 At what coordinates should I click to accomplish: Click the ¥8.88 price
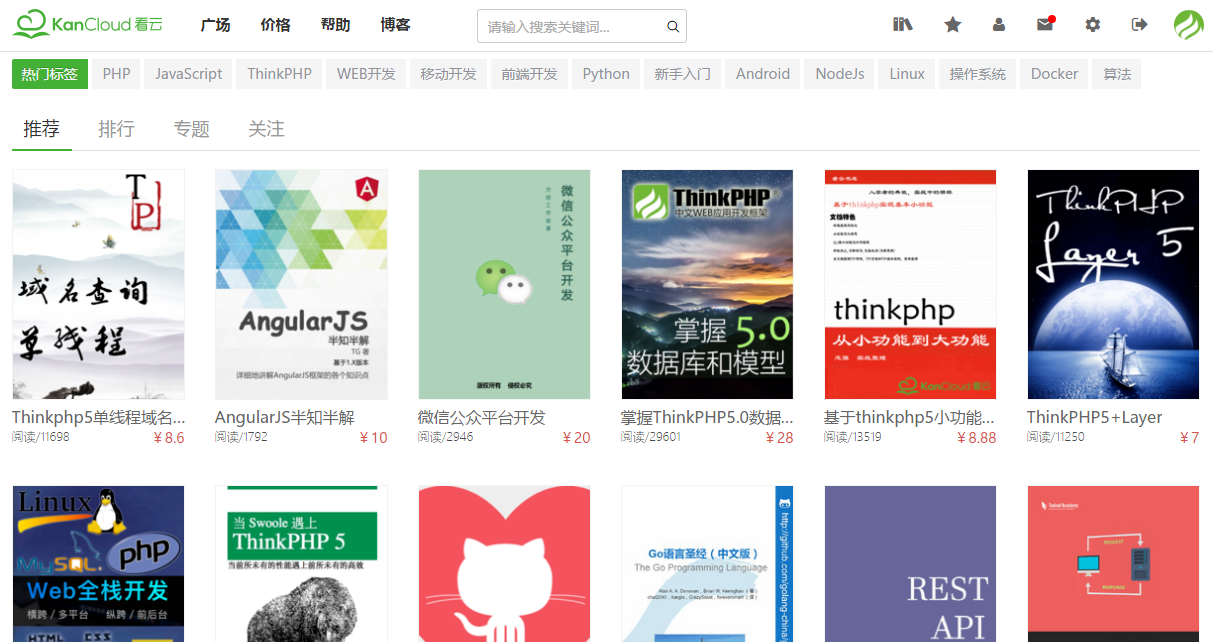point(976,437)
